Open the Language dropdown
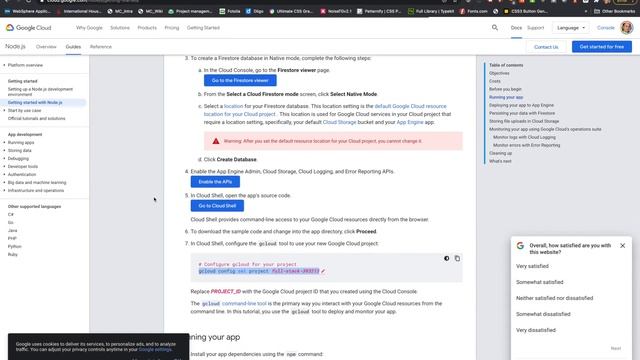Image resolution: width=640 pixels, height=360 pixels. click(571, 28)
